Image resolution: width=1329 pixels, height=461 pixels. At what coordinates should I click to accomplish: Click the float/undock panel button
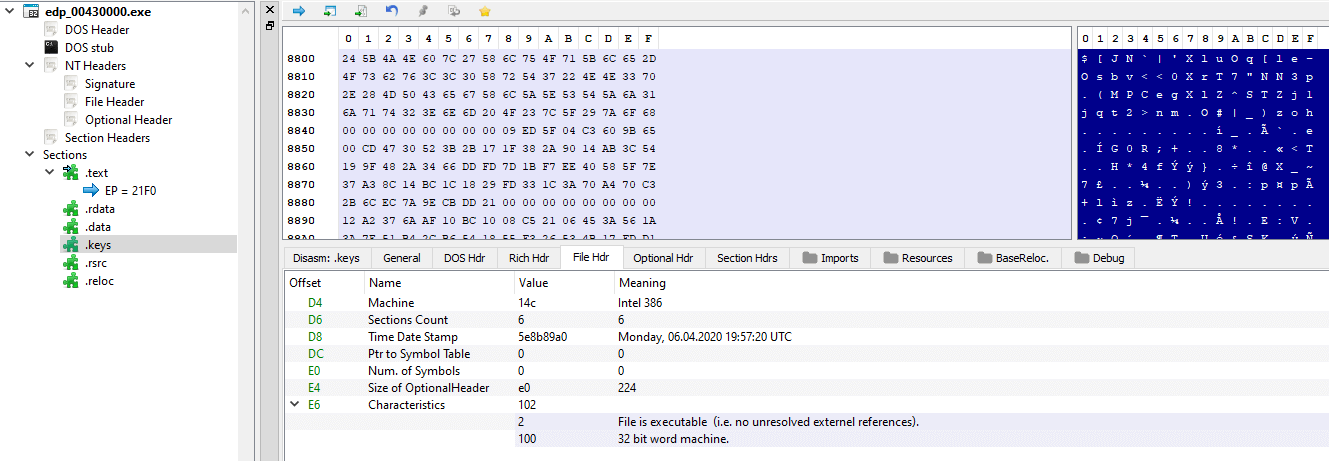(269, 26)
